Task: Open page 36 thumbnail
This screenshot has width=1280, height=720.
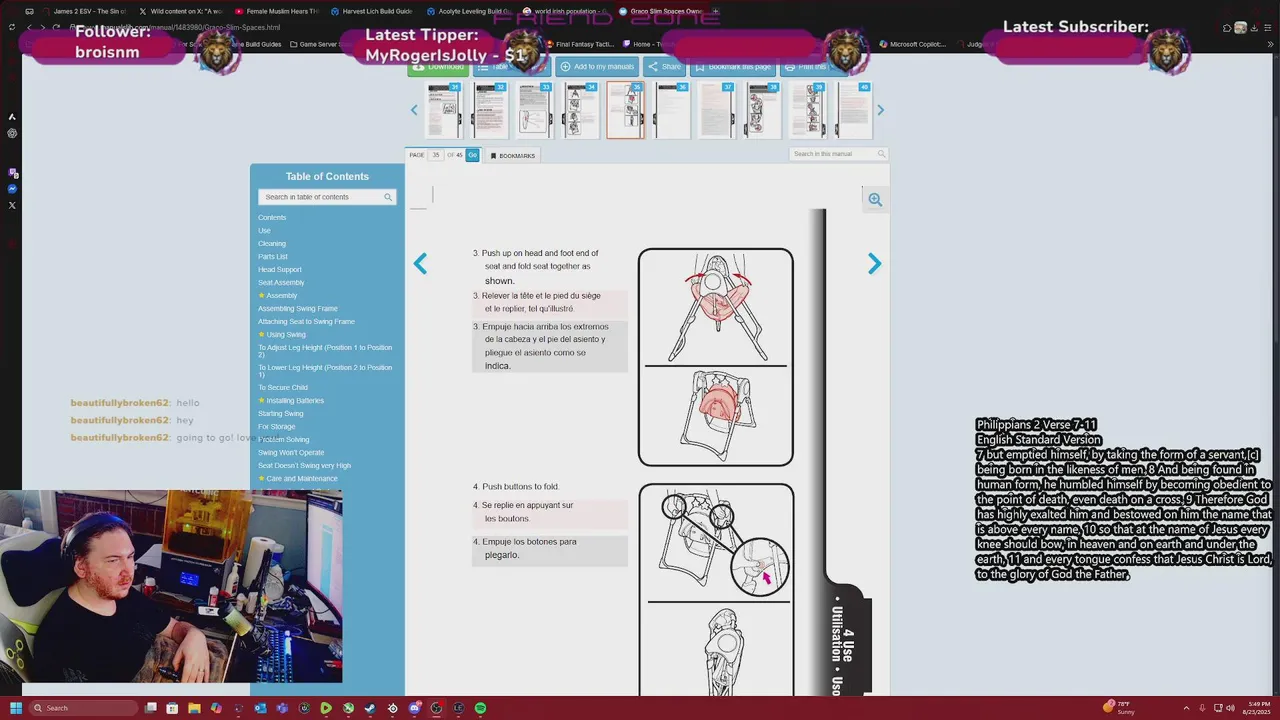Action: click(x=672, y=110)
